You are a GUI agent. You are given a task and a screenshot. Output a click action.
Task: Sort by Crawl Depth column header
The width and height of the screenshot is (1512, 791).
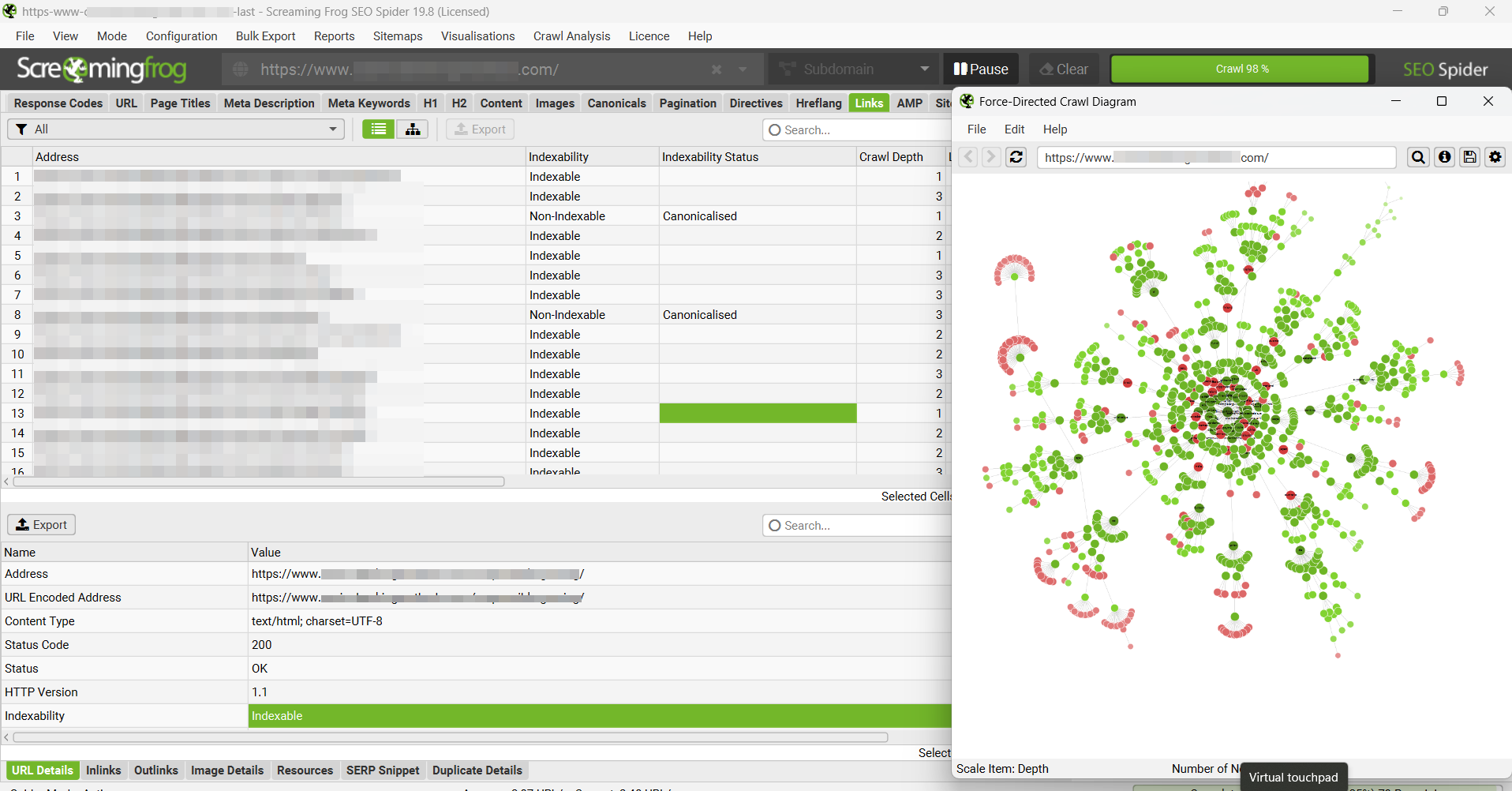pyautogui.click(x=900, y=157)
